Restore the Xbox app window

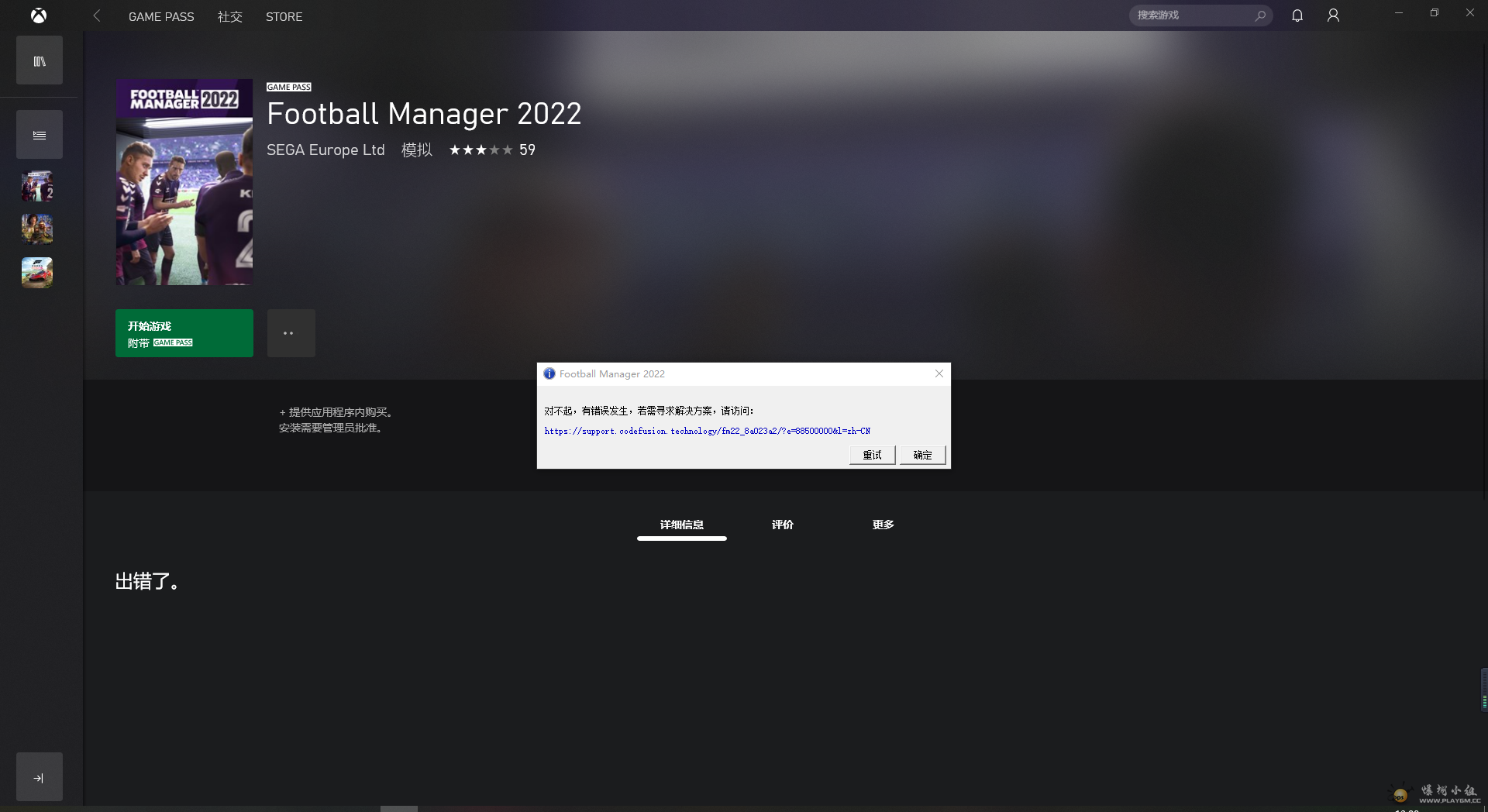coord(1435,12)
